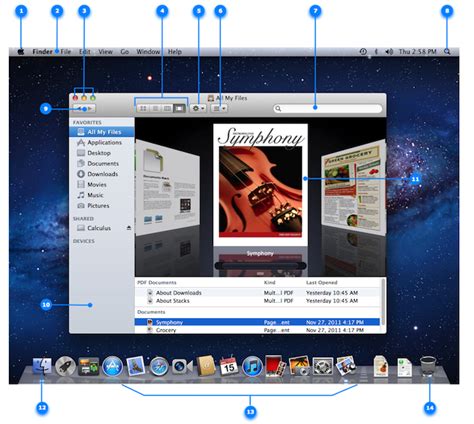Open the Trash in the Dock
The height and width of the screenshot is (424, 474).
[428, 367]
